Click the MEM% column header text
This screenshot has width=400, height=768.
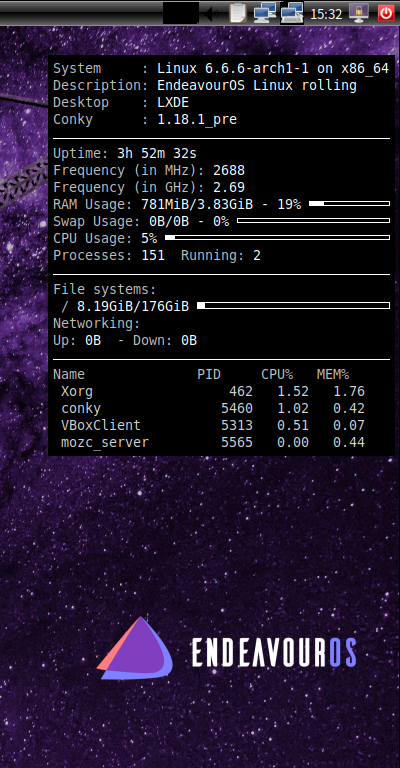(333, 375)
